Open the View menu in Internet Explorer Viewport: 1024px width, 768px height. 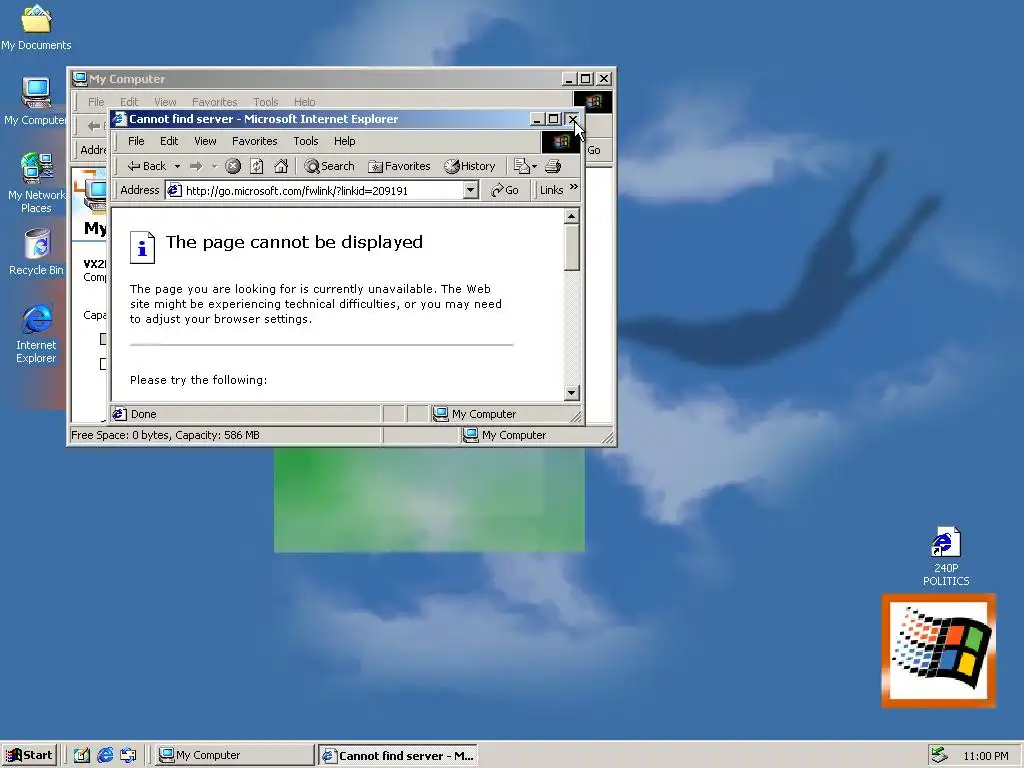[205, 141]
